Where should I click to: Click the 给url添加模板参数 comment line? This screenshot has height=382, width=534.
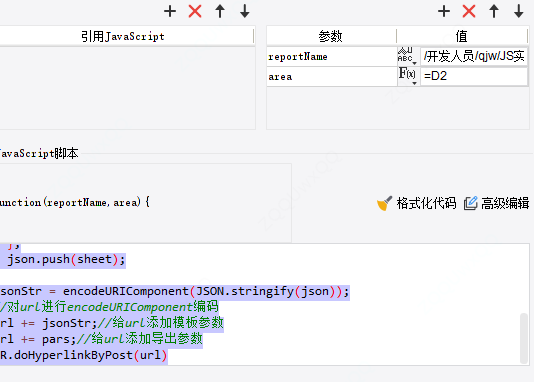tap(112, 323)
